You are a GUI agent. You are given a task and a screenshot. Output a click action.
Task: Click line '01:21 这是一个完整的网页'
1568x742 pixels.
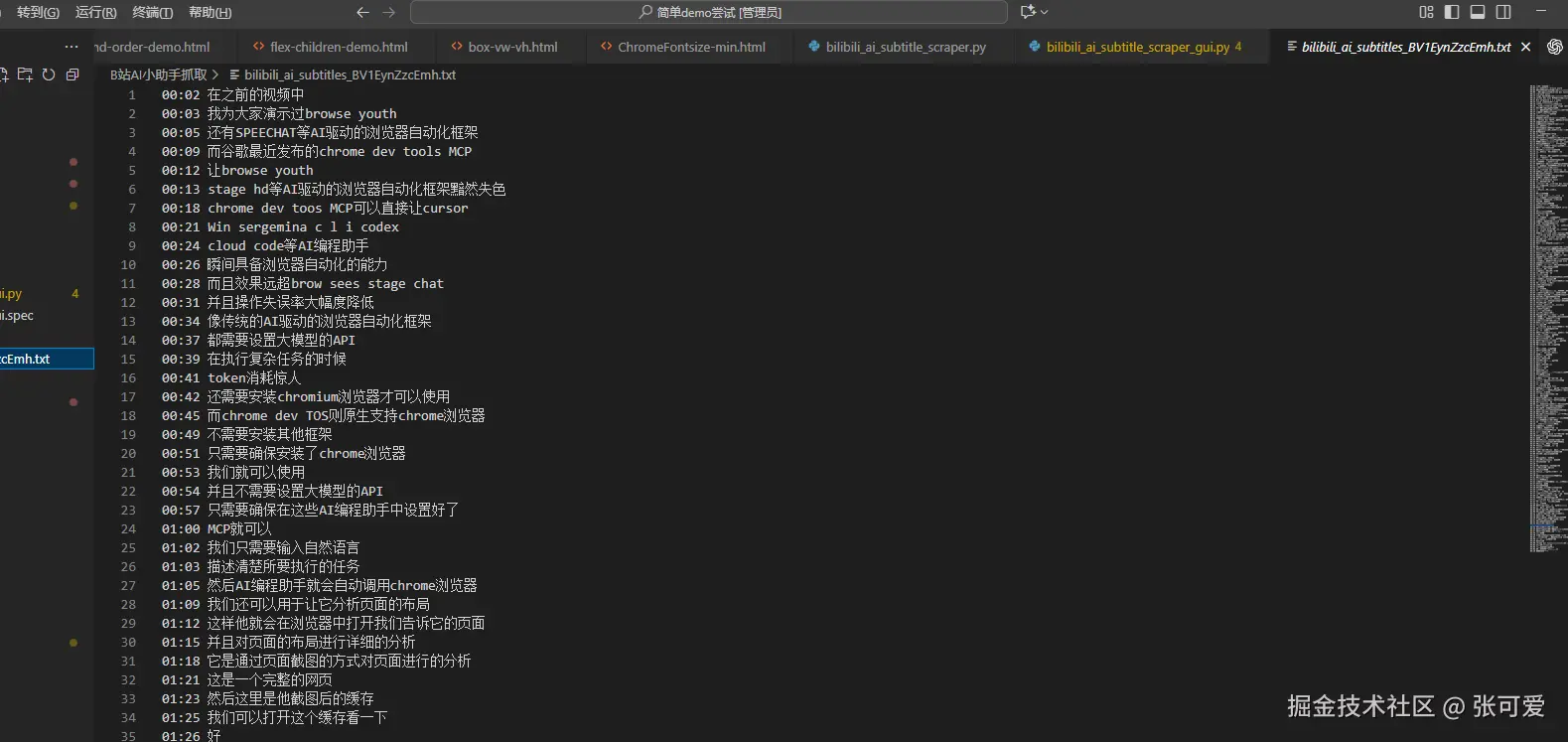(247, 679)
